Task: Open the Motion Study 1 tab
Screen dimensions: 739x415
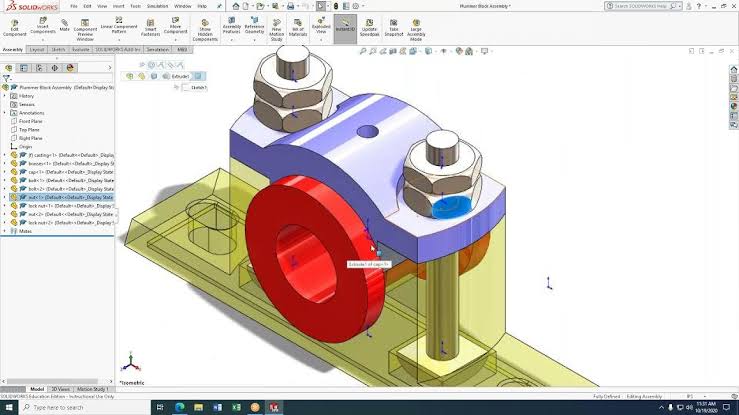Action: pyautogui.click(x=92, y=389)
